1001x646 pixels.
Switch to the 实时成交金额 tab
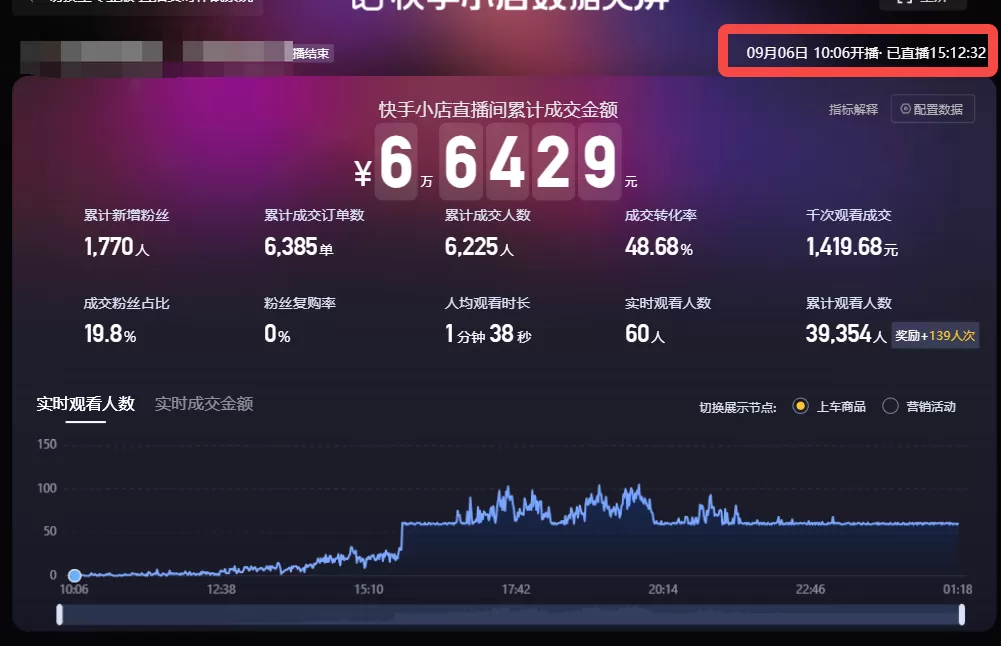204,405
